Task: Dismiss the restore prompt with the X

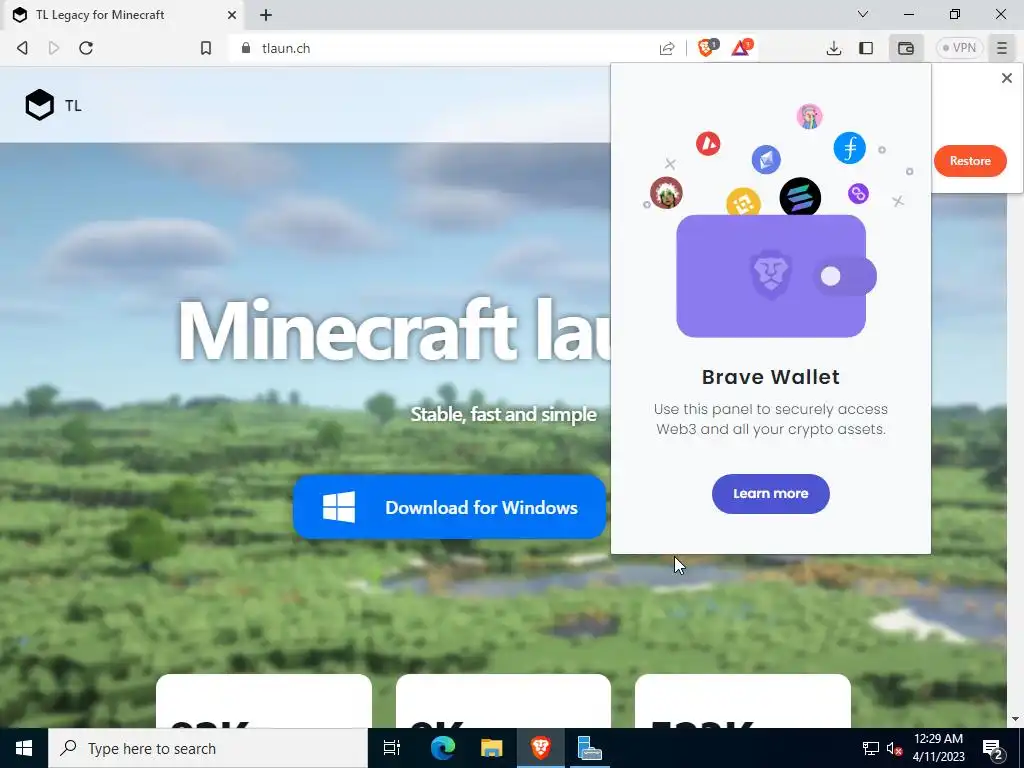Action: [x=1006, y=78]
